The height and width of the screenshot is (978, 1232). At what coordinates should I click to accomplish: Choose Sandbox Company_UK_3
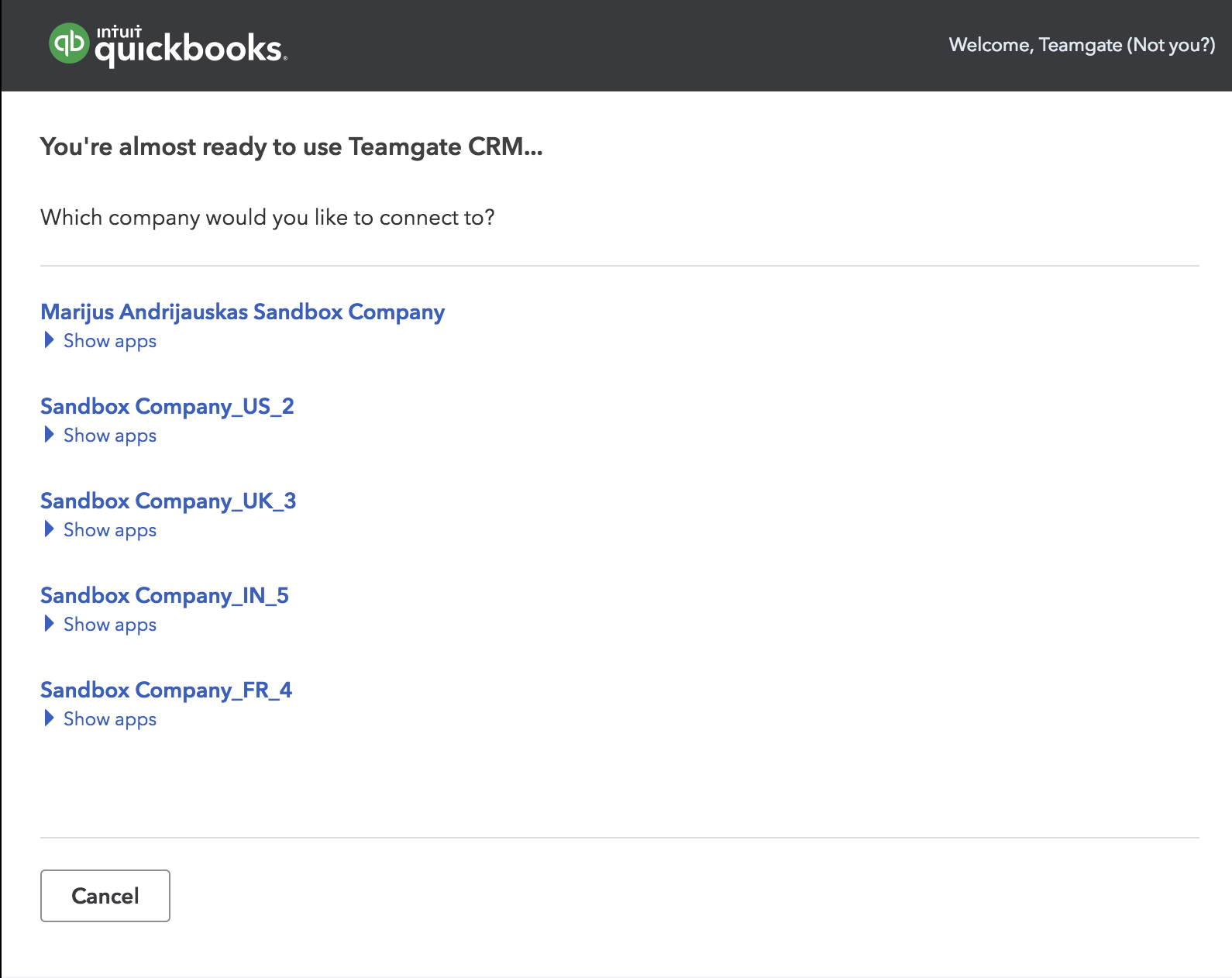pos(168,501)
